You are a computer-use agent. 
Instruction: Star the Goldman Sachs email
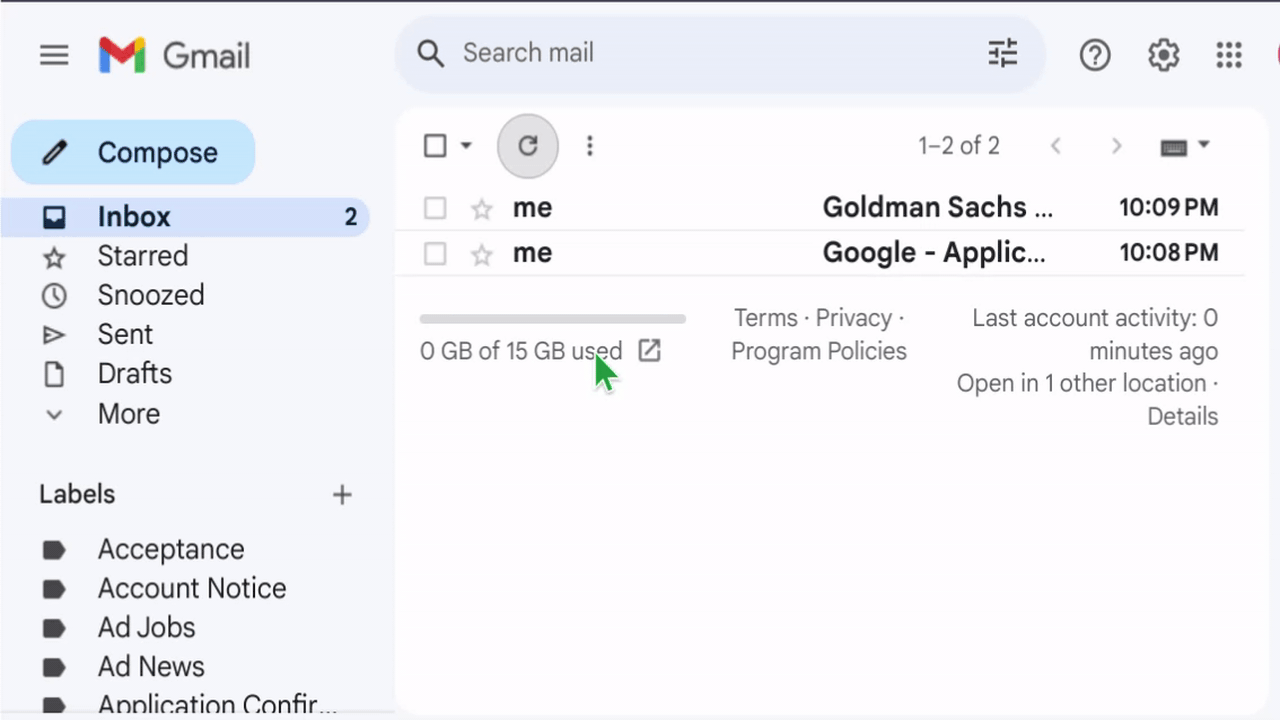[x=482, y=208]
